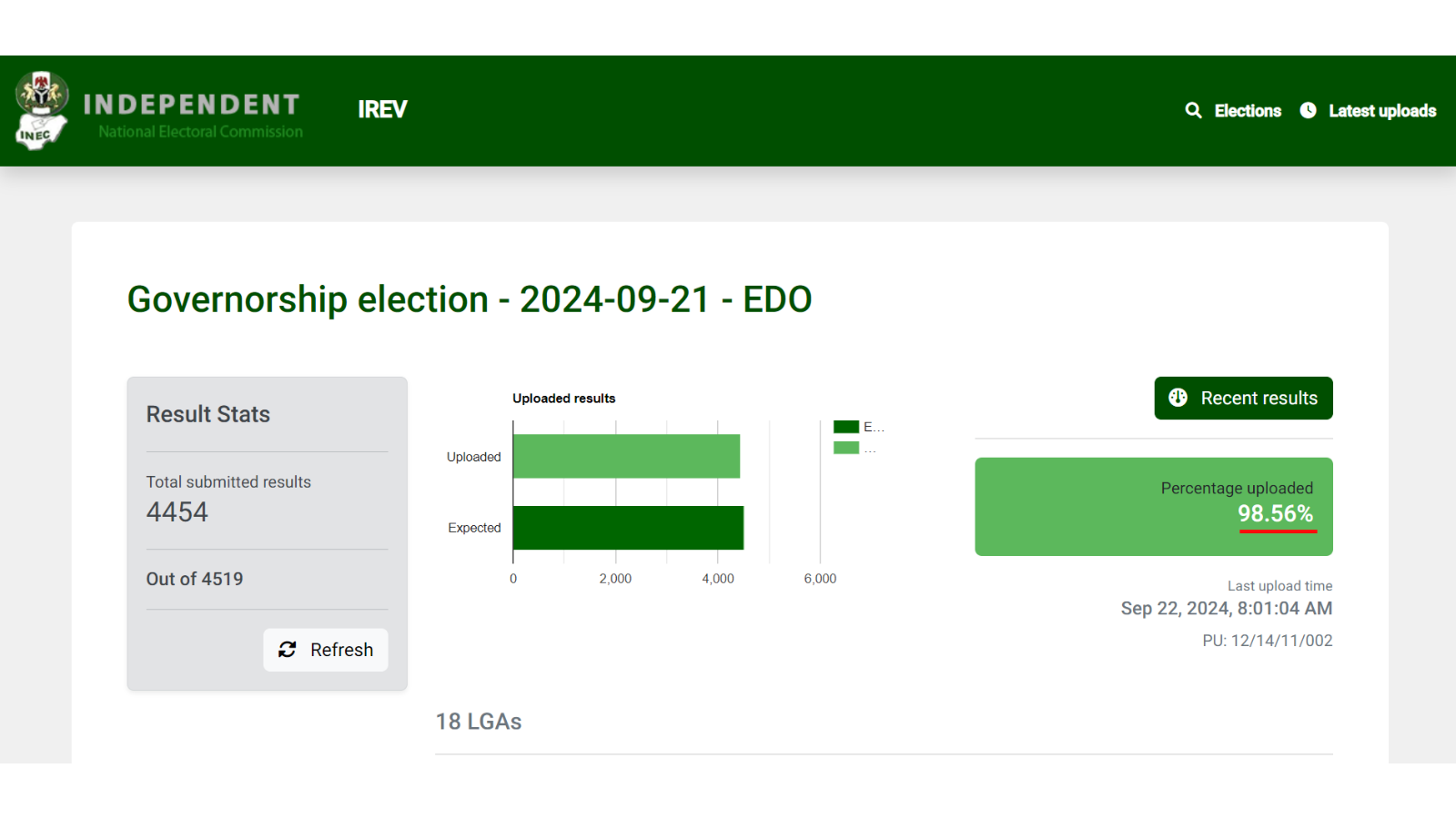Click the light green legend swatch
Screen dimensions: 1456x819
[846, 448]
